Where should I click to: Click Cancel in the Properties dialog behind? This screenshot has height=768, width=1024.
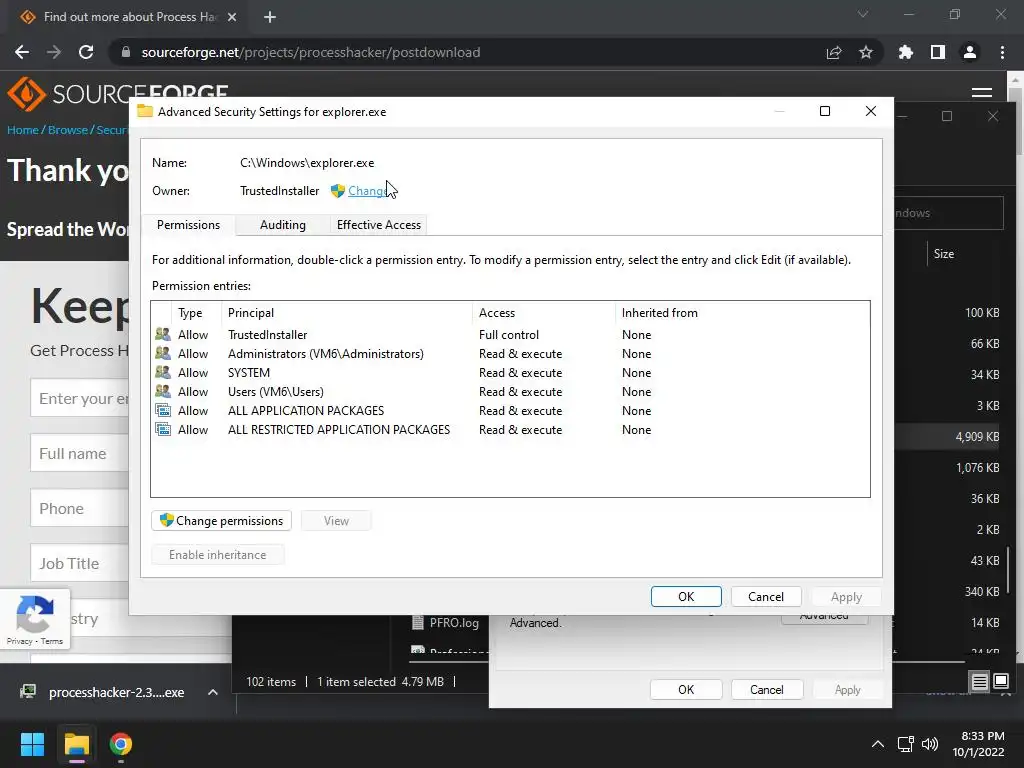(x=766, y=690)
